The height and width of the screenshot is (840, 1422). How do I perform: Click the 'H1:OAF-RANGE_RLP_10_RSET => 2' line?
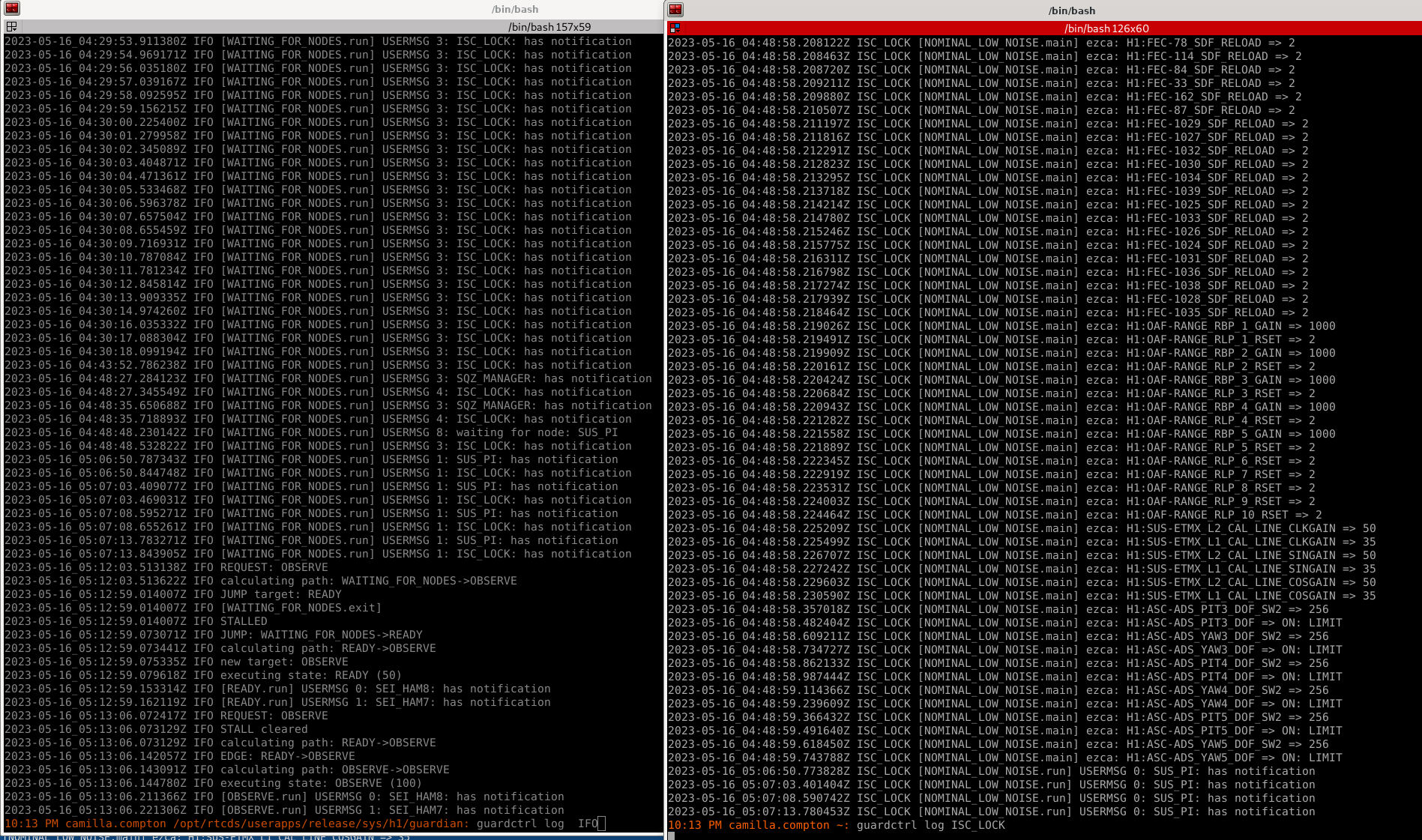pos(995,515)
